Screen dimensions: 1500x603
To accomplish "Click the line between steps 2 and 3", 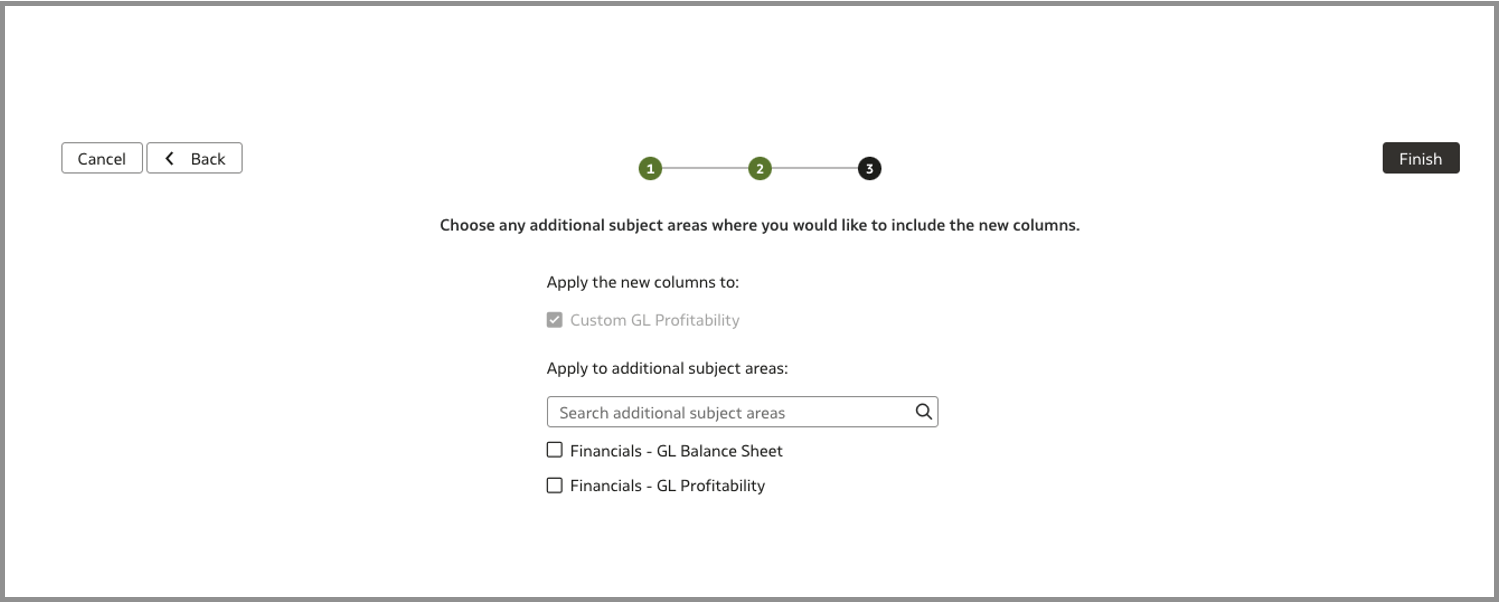I will [x=814, y=169].
